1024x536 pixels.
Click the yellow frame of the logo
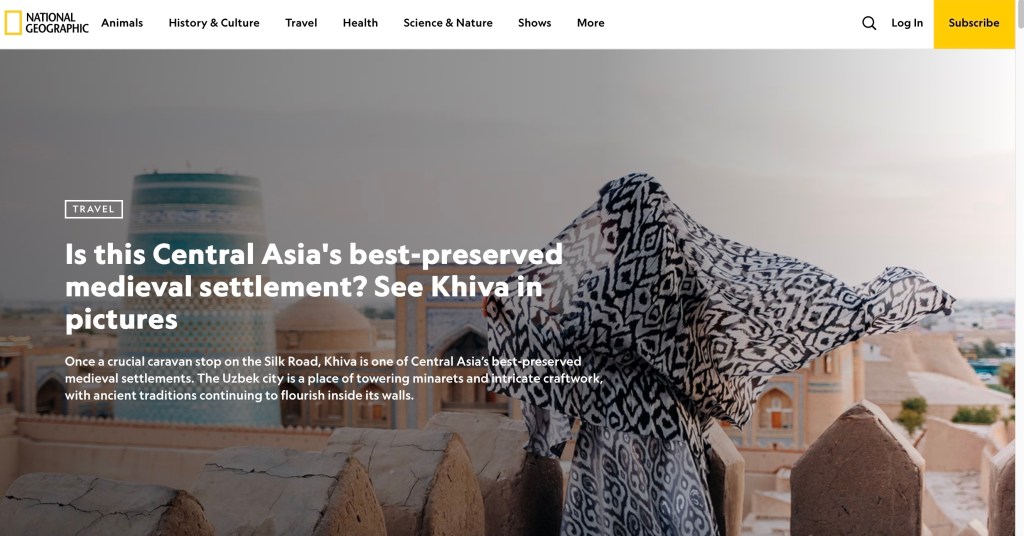pyautogui.click(x=13, y=23)
